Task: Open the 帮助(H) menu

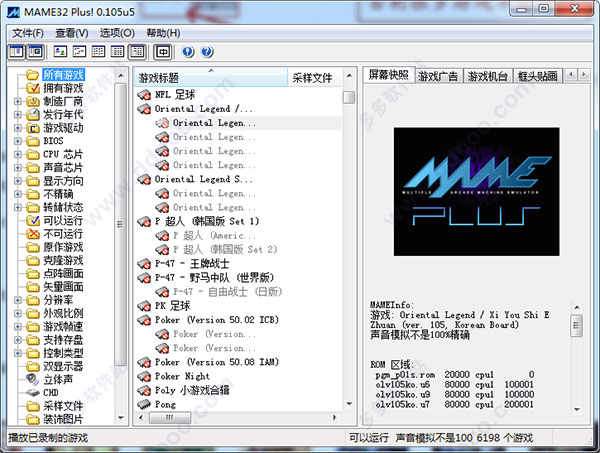Action: [x=163, y=33]
